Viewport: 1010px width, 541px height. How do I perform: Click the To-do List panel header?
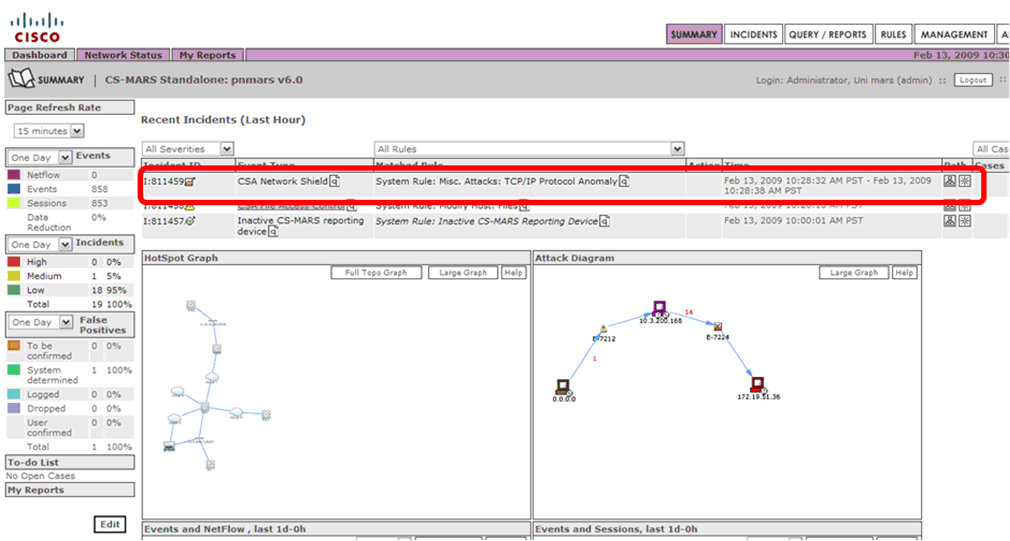pos(70,462)
